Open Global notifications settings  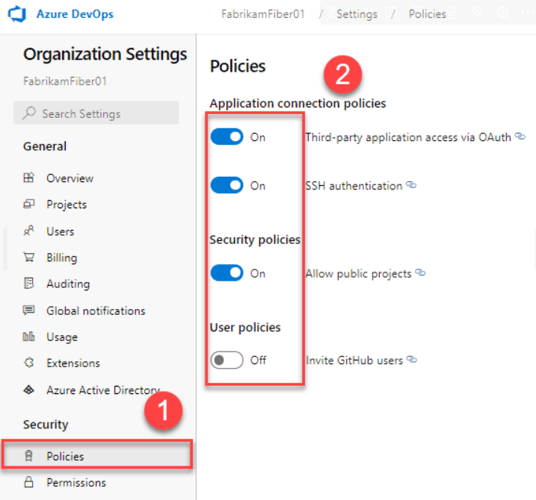[96, 311]
